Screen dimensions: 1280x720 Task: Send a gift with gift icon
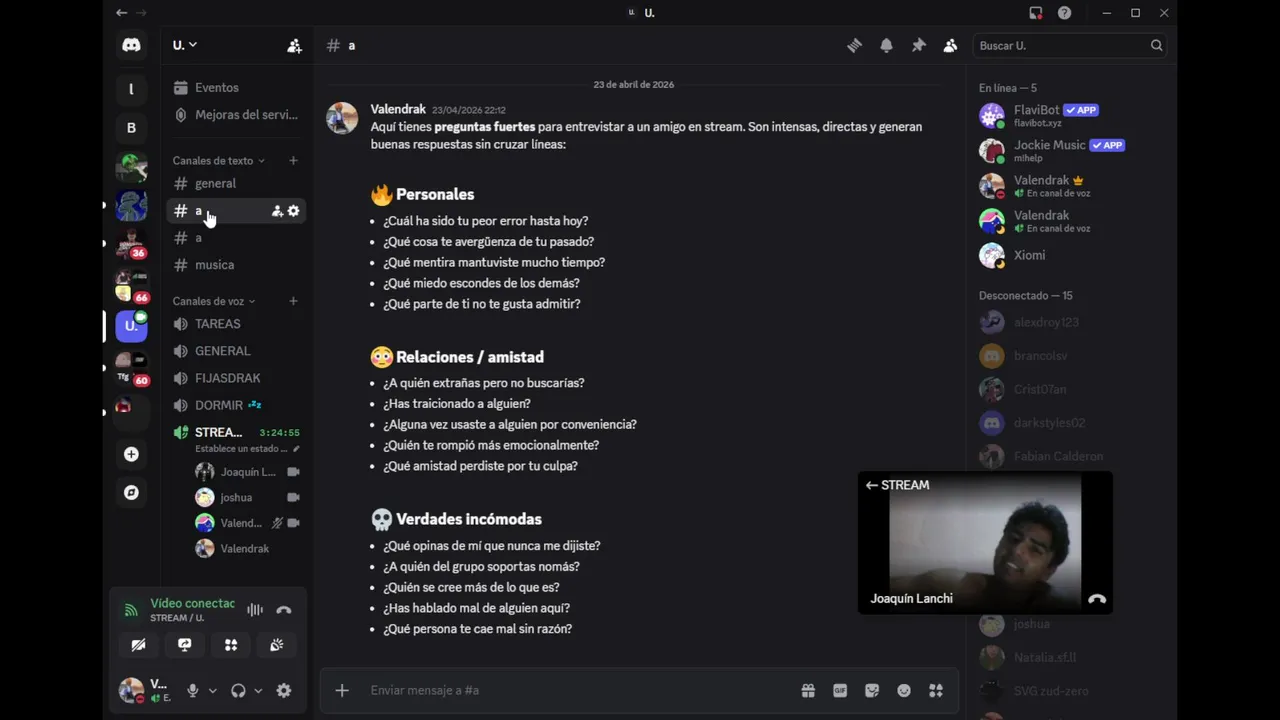coord(808,690)
